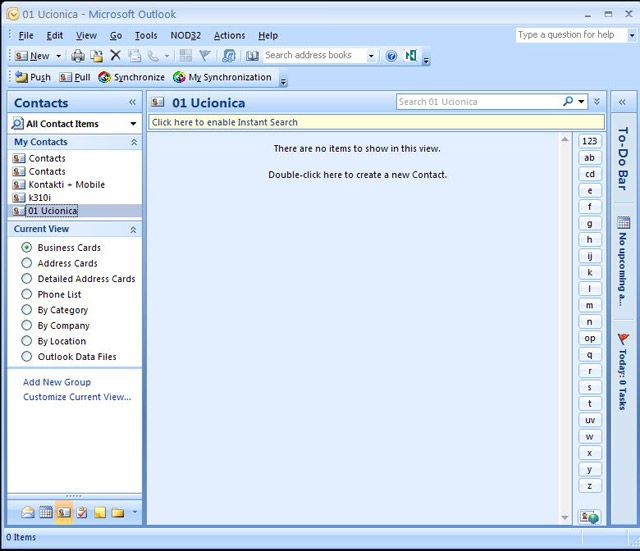Open the View menu
Image resolution: width=640 pixels, height=551 pixels.
[86, 36]
